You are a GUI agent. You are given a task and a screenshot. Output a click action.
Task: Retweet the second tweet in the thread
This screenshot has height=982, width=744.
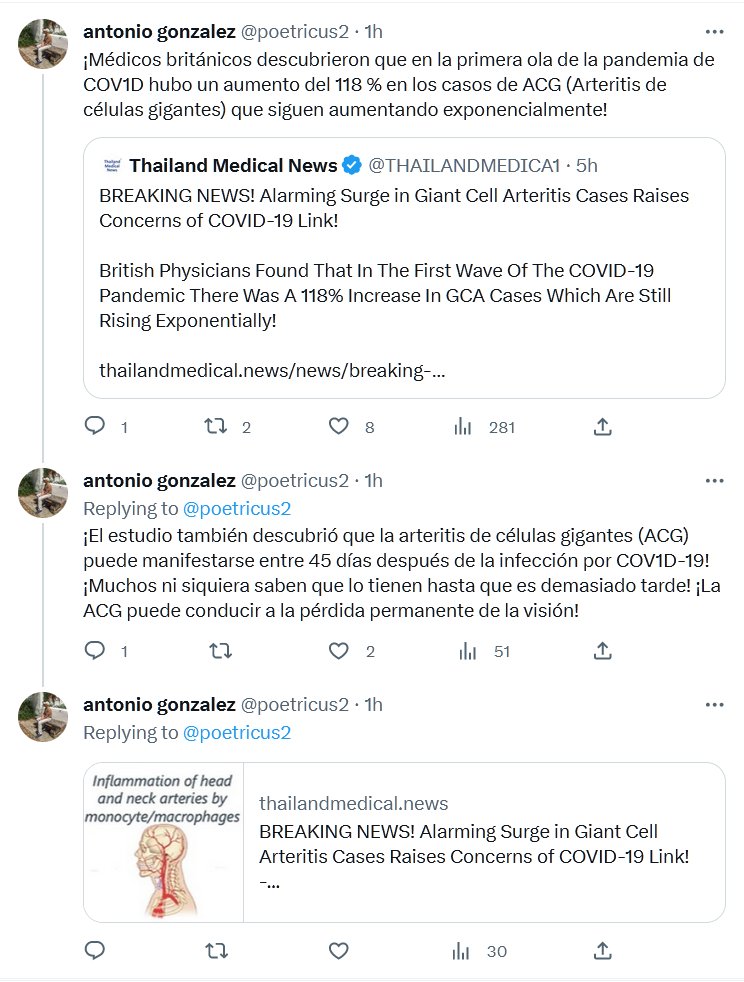point(215,651)
